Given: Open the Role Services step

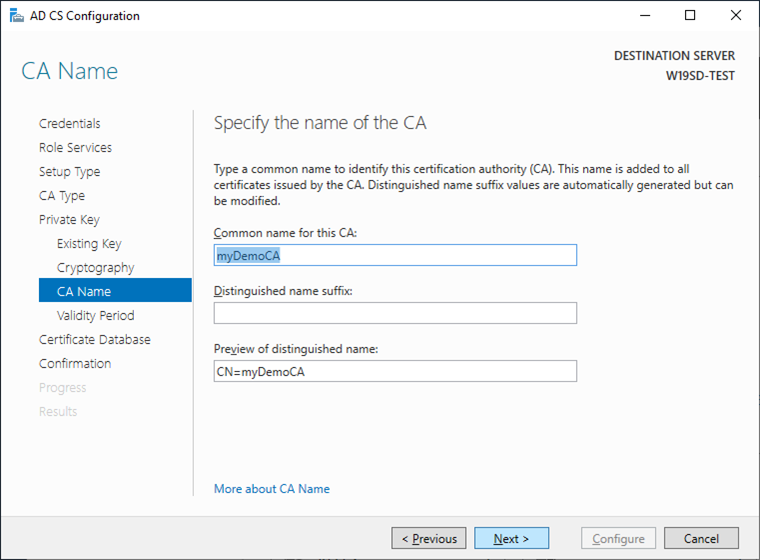Looking at the screenshot, I should coord(75,148).
